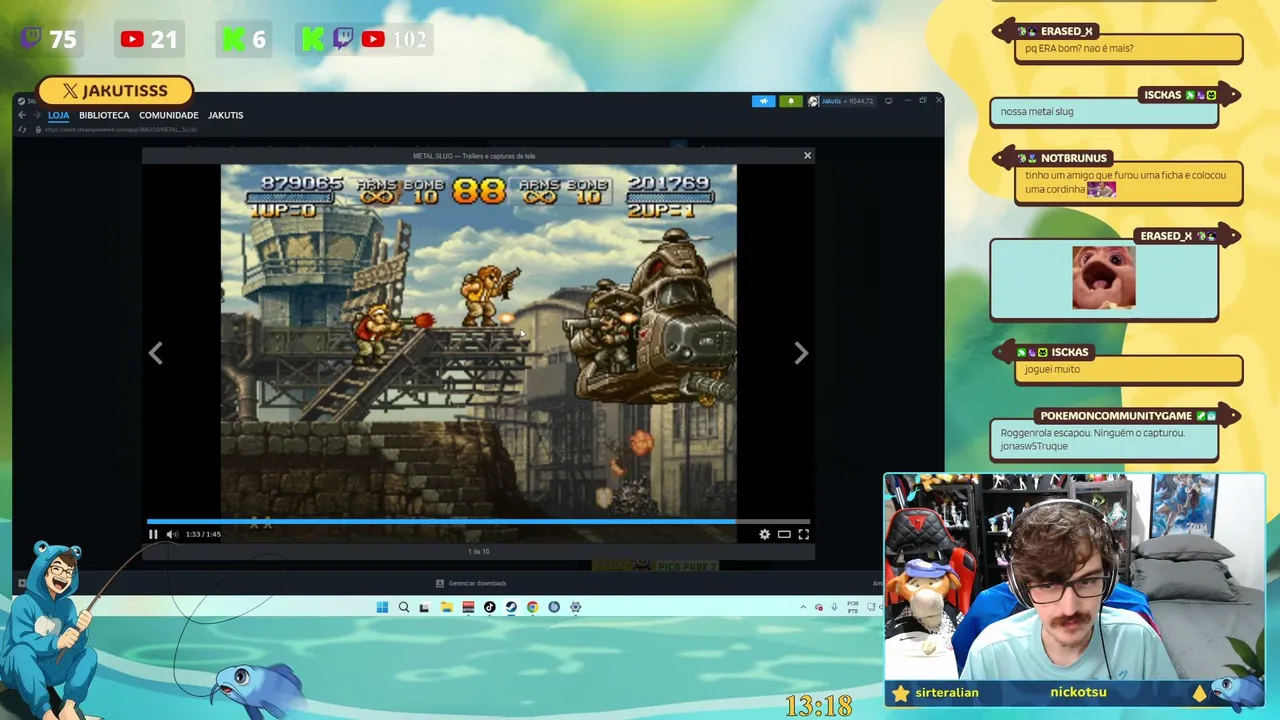Open the LOJA tab in Steam

point(58,115)
